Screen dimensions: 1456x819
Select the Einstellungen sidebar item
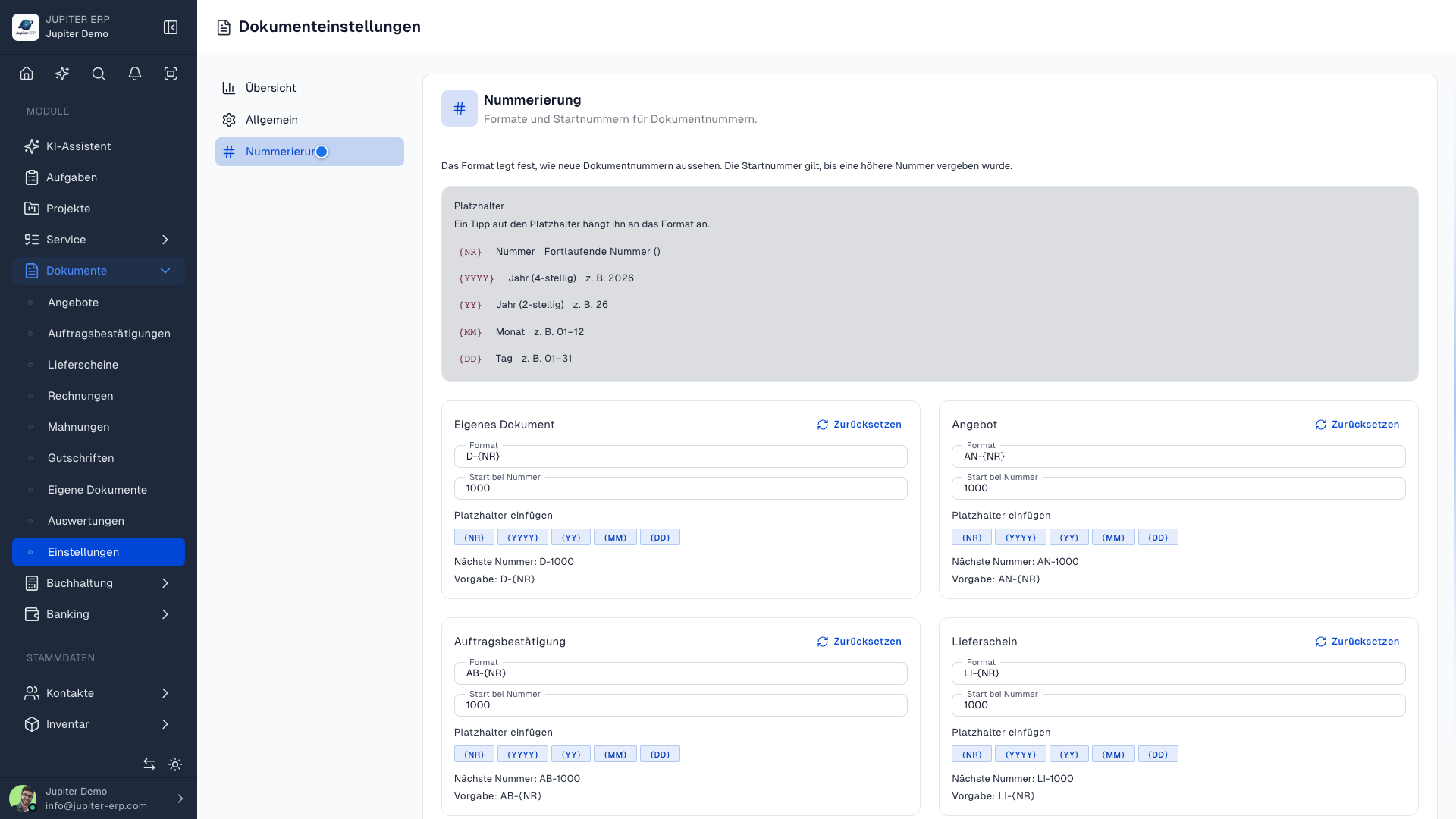pos(99,552)
